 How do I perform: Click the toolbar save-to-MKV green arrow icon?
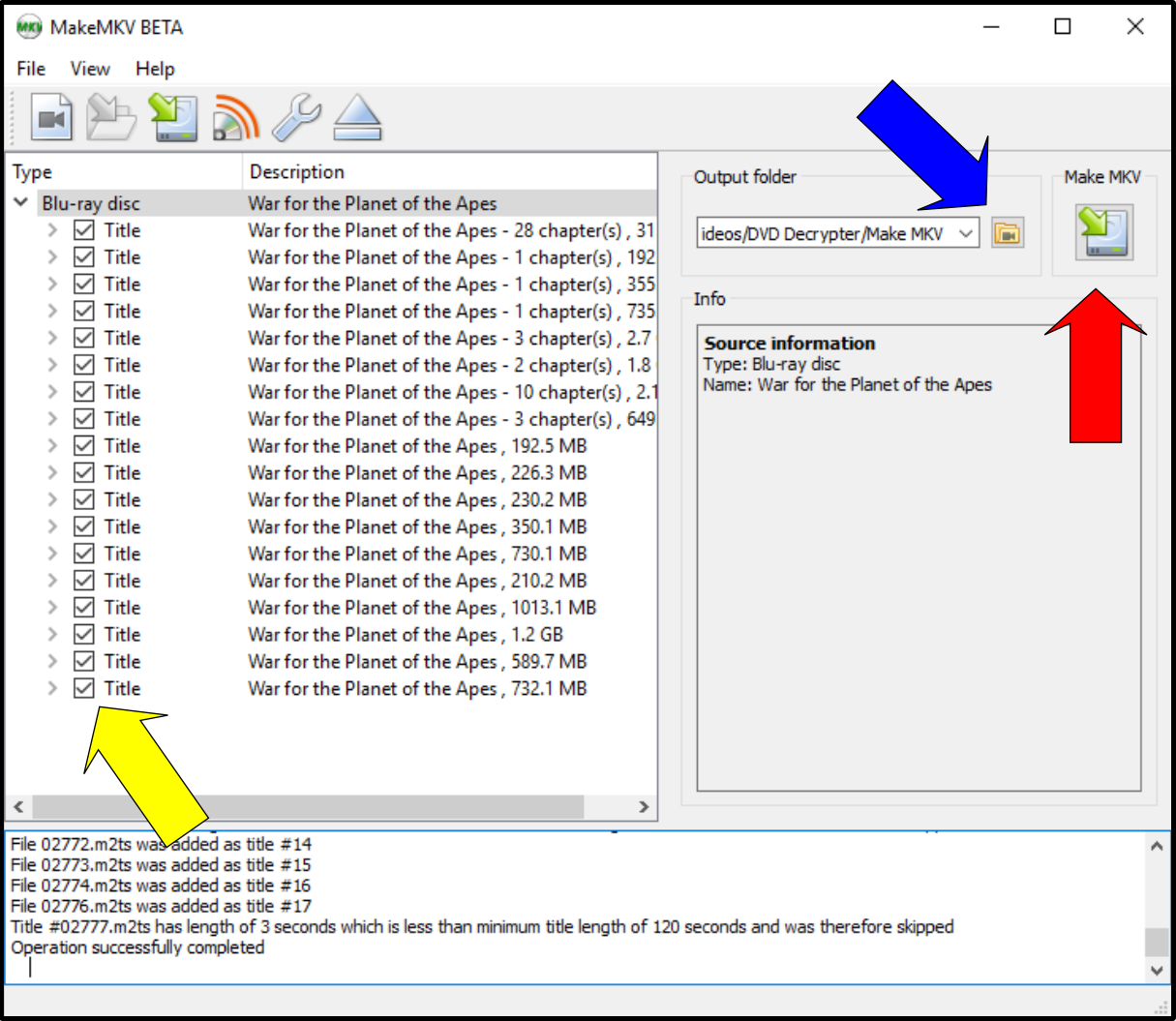[x=173, y=118]
